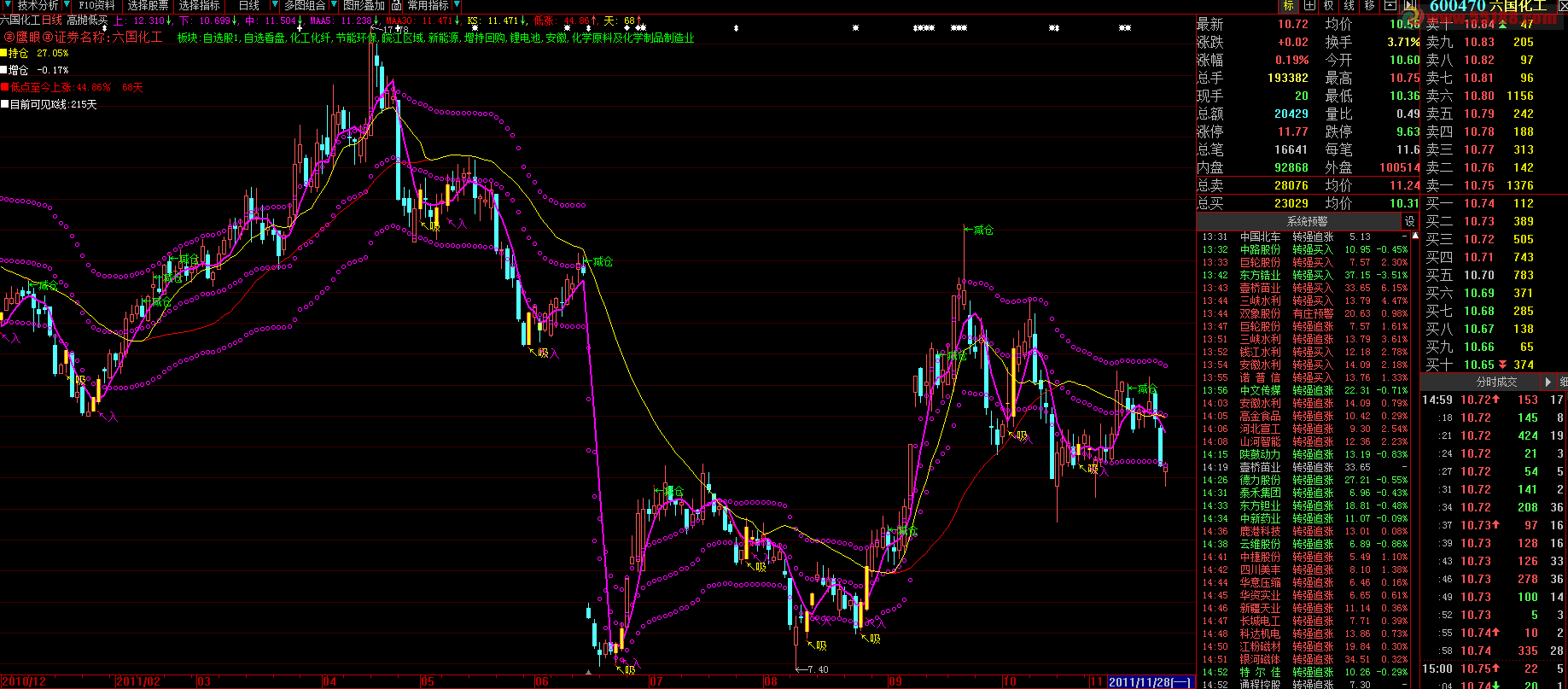
Task: Open the 图形叠加 menu
Action: pyautogui.click(x=364, y=6)
